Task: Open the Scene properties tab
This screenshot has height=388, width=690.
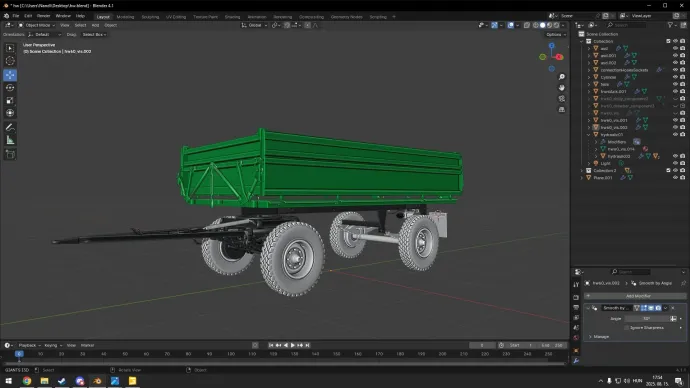Action: click(x=576, y=328)
